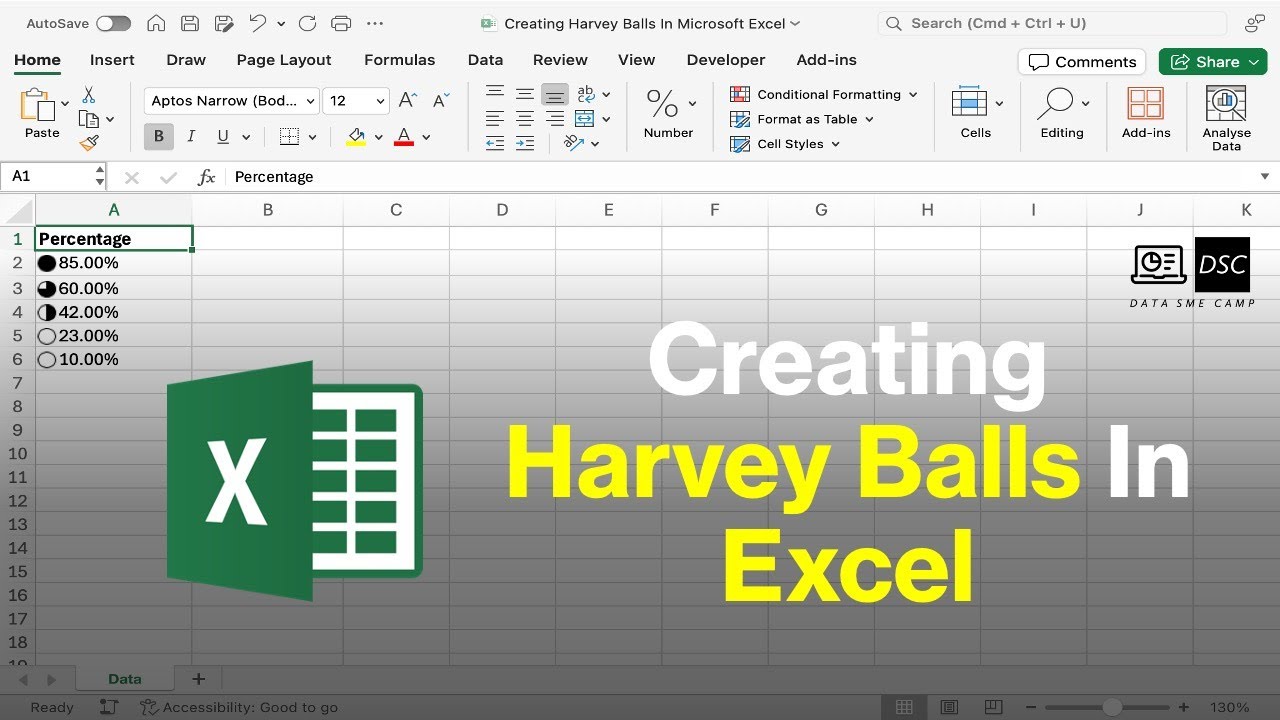The width and height of the screenshot is (1280, 720).
Task: Decrease indent
Action: pos(494,143)
